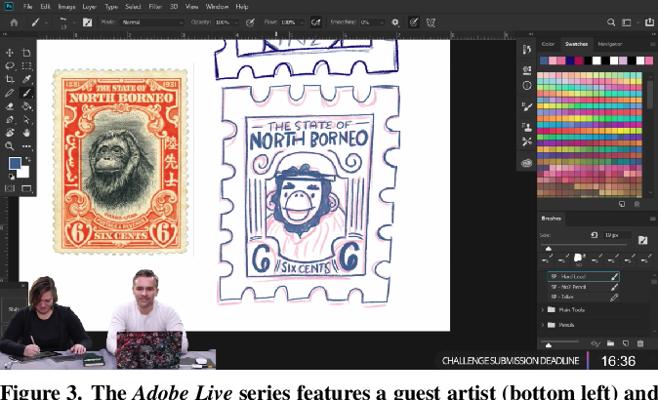Image resolution: width=658 pixels, height=400 pixels.
Task: Expand the Main Tools brush folder
Action: 543,310
